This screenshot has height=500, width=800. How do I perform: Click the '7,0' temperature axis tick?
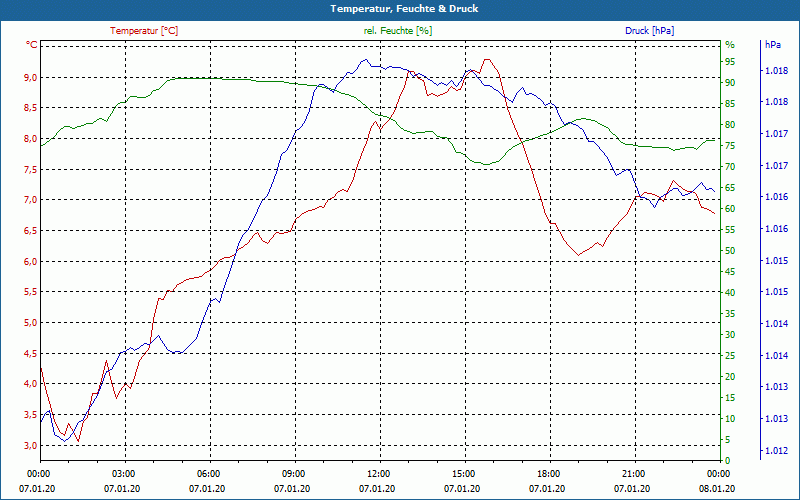pos(31,200)
